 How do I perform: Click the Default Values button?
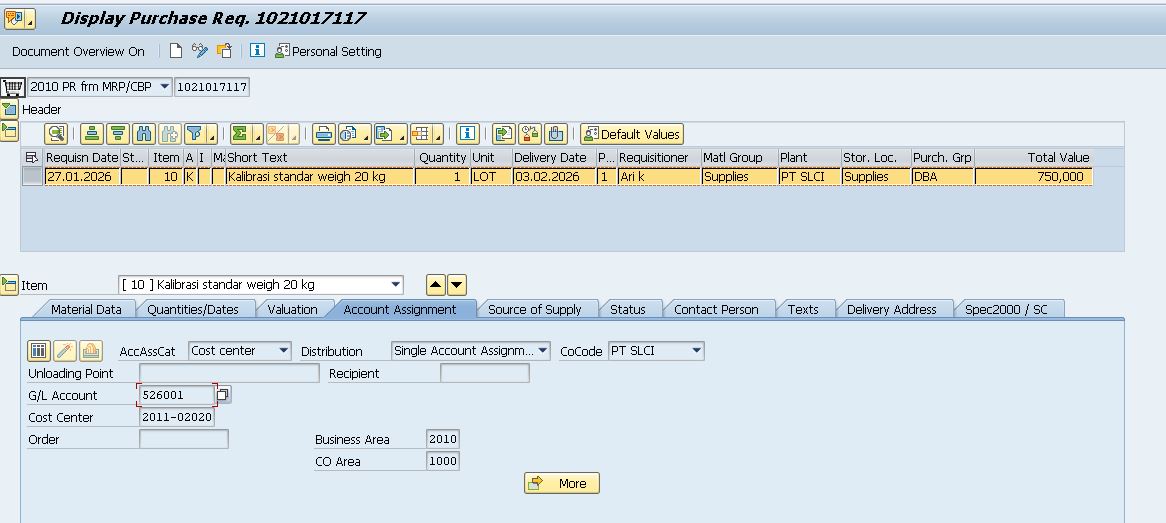click(x=631, y=134)
